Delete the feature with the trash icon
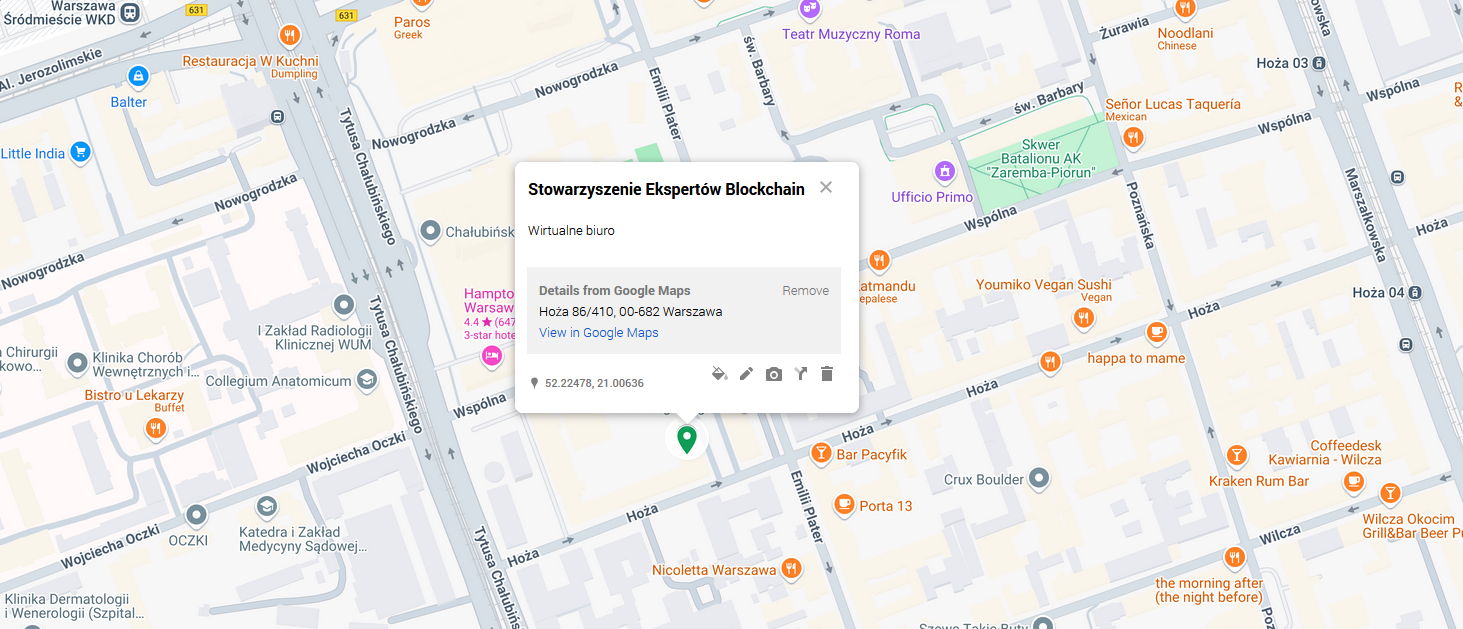The image size is (1463, 629). (827, 374)
